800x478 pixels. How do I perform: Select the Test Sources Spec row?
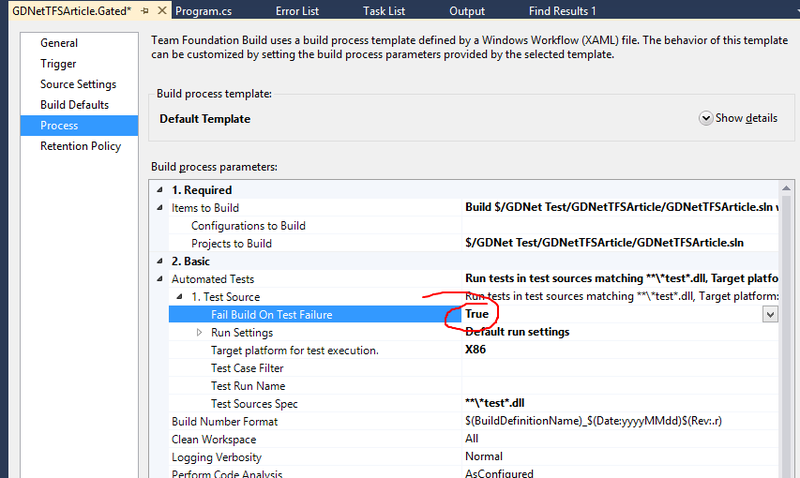click(315, 404)
